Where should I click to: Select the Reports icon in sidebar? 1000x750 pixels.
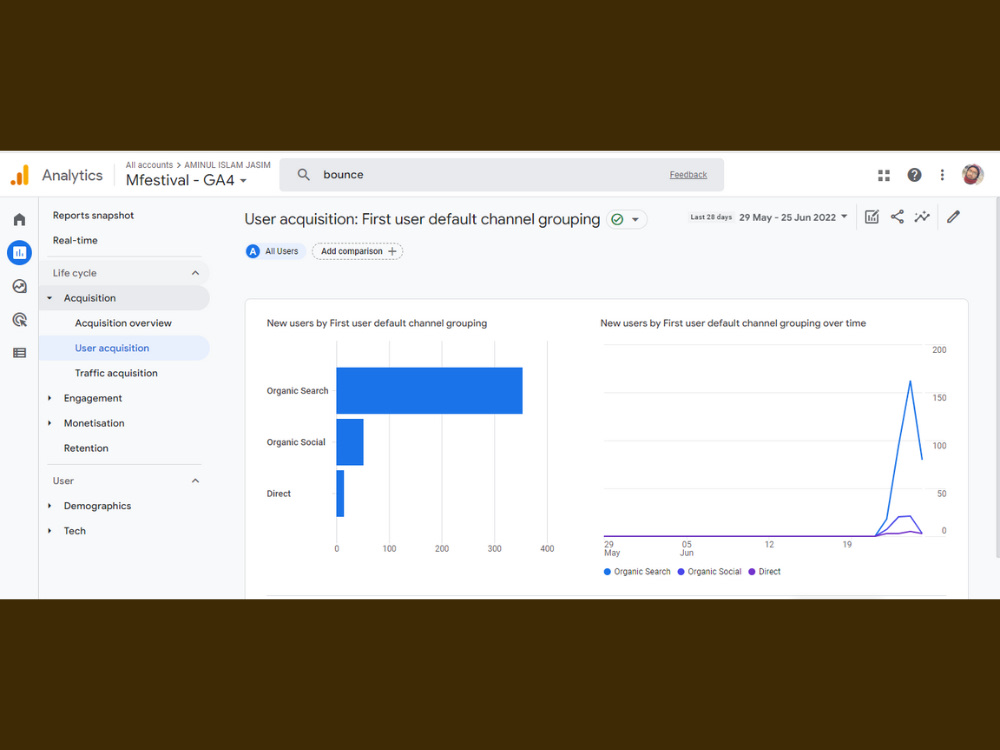tap(20, 253)
